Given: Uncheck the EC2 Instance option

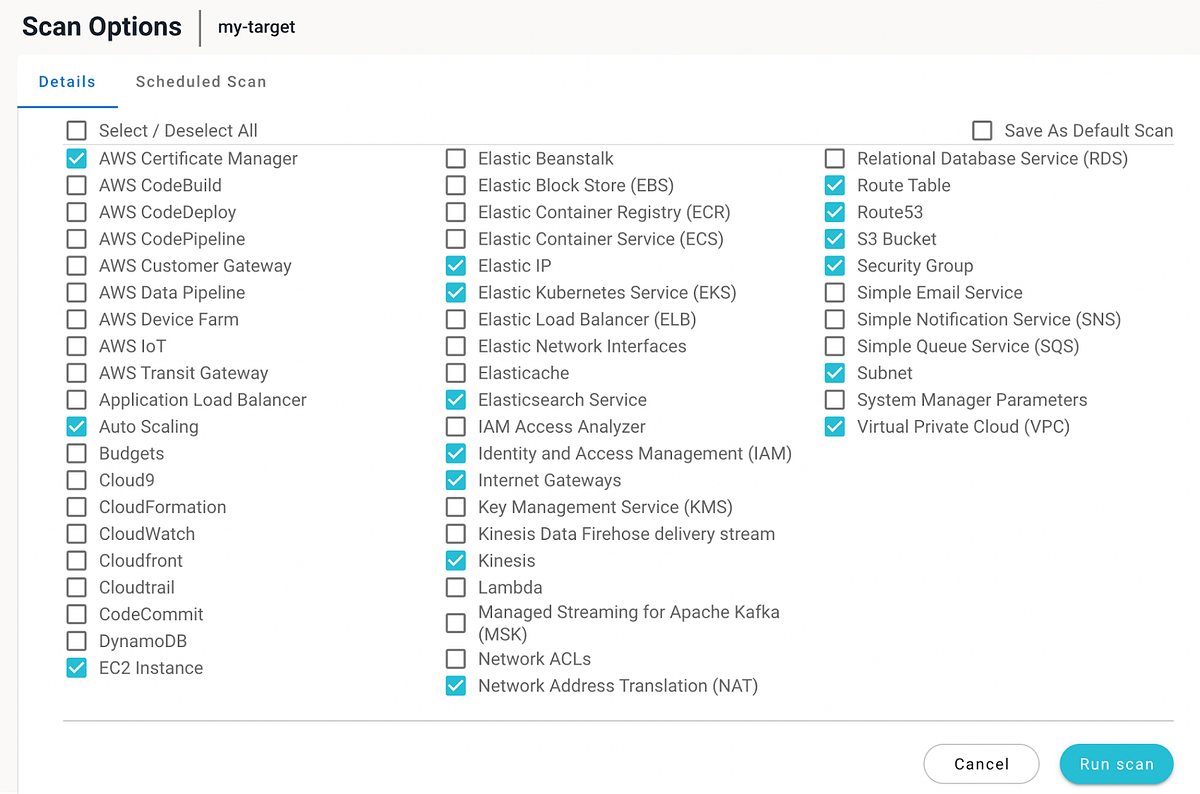Looking at the screenshot, I should coord(76,667).
